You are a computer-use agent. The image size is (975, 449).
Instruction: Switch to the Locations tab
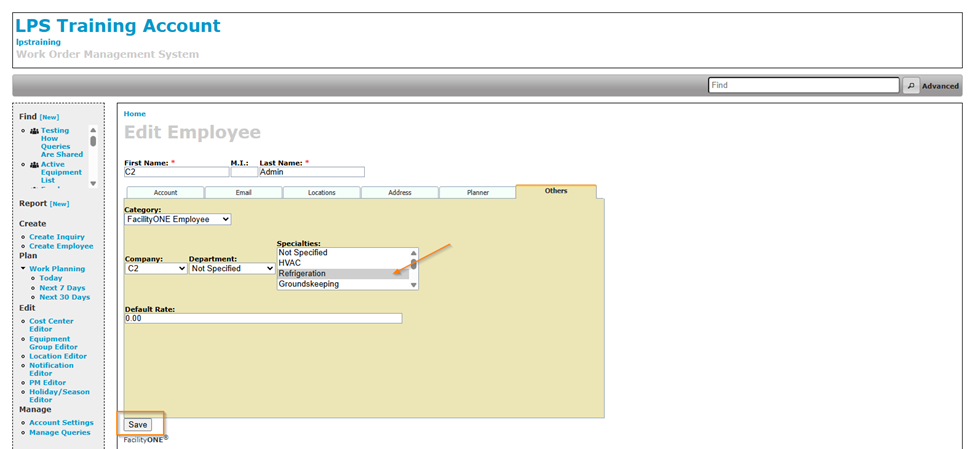point(321,192)
